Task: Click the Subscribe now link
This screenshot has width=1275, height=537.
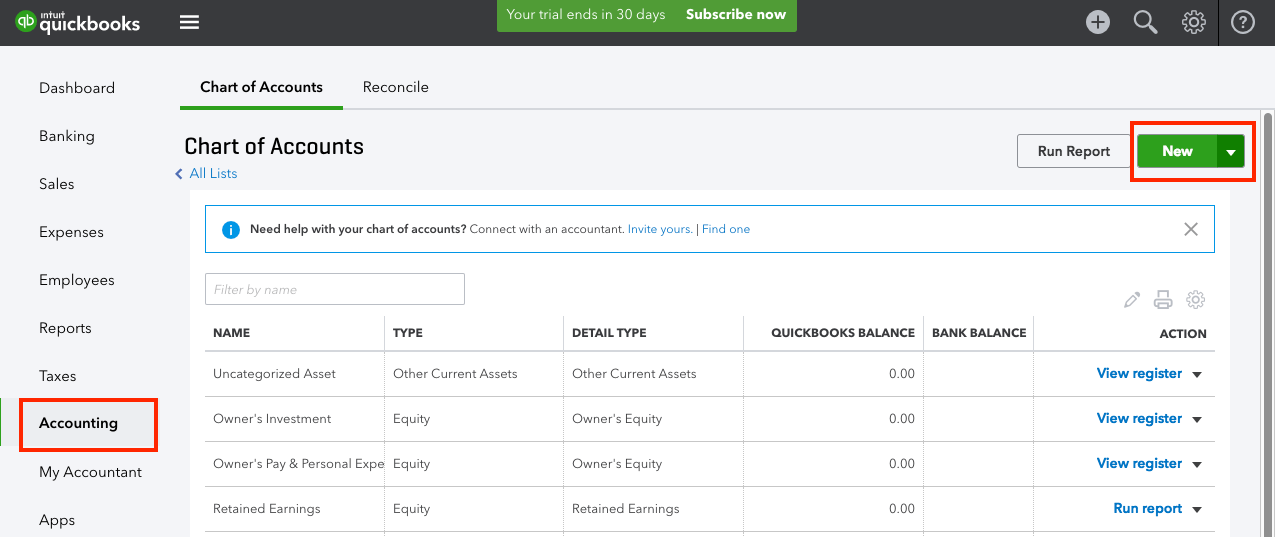Action: point(736,14)
